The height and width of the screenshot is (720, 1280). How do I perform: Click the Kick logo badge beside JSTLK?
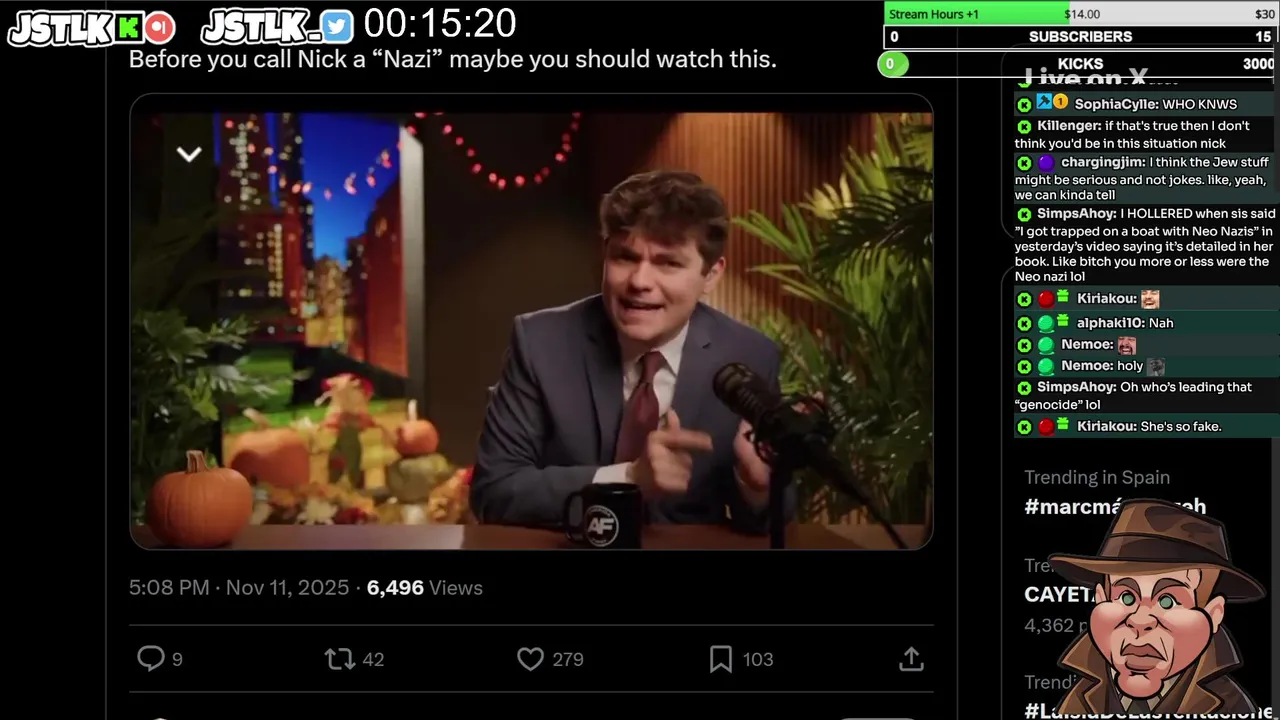tap(128, 27)
